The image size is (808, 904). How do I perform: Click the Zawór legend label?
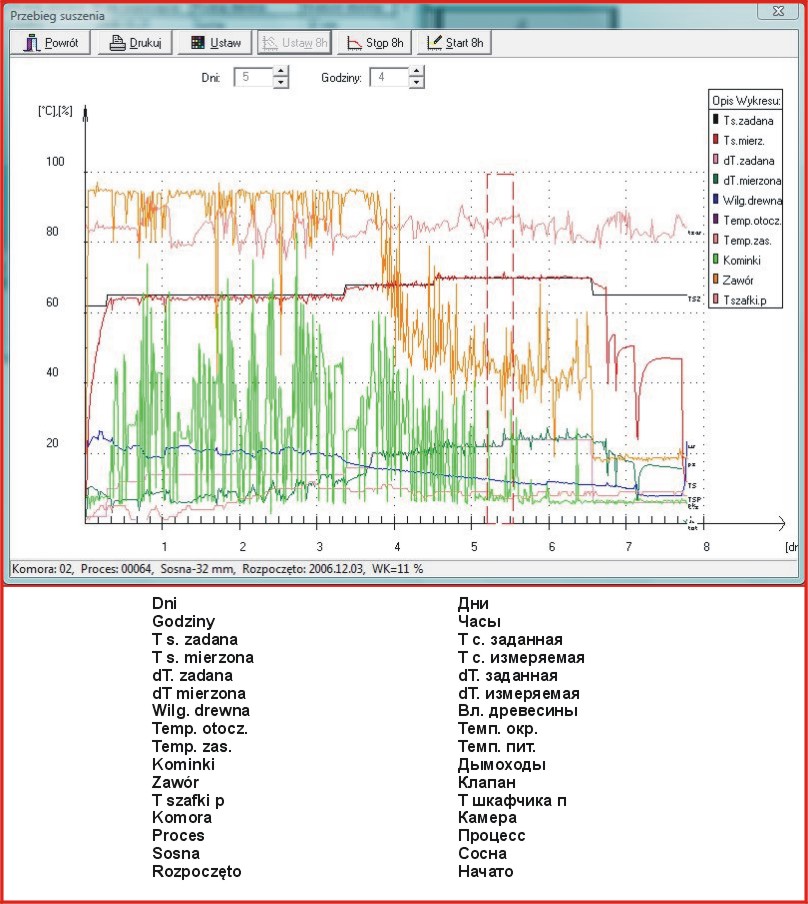[738, 280]
